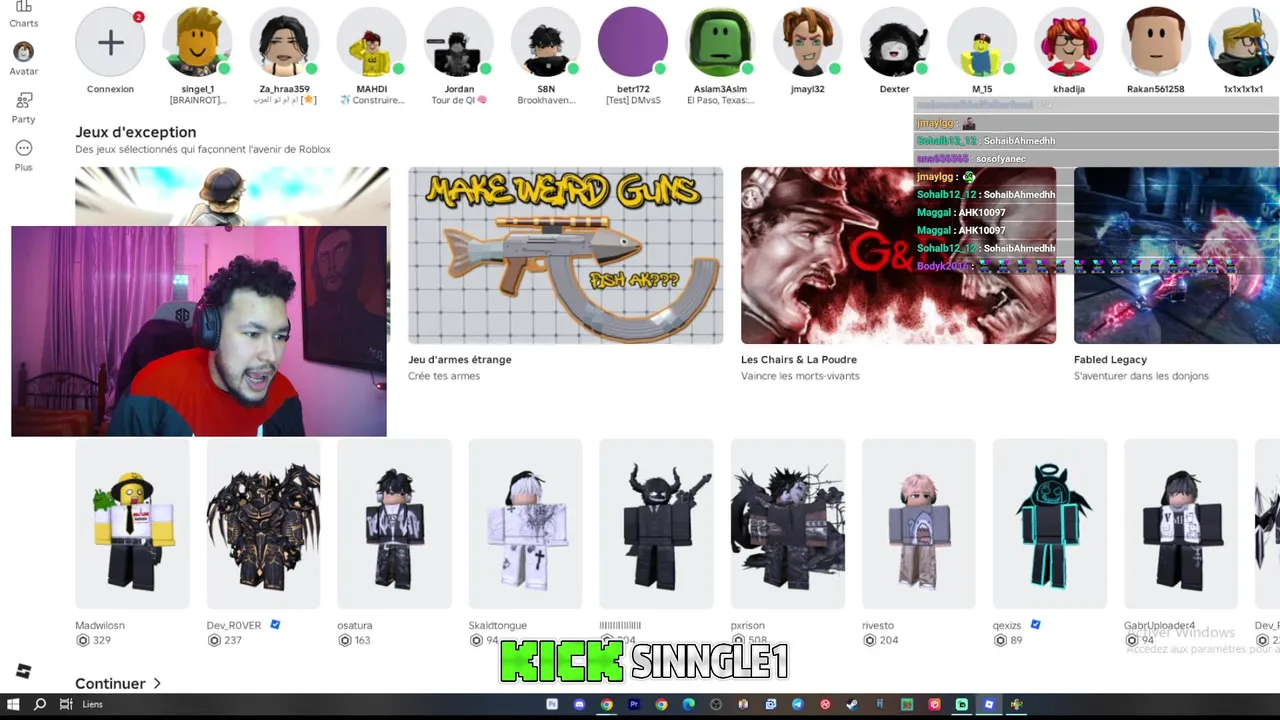Image resolution: width=1280 pixels, height=720 pixels.
Task: Click the Fabled Legacy title
Action: [x=1110, y=359]
